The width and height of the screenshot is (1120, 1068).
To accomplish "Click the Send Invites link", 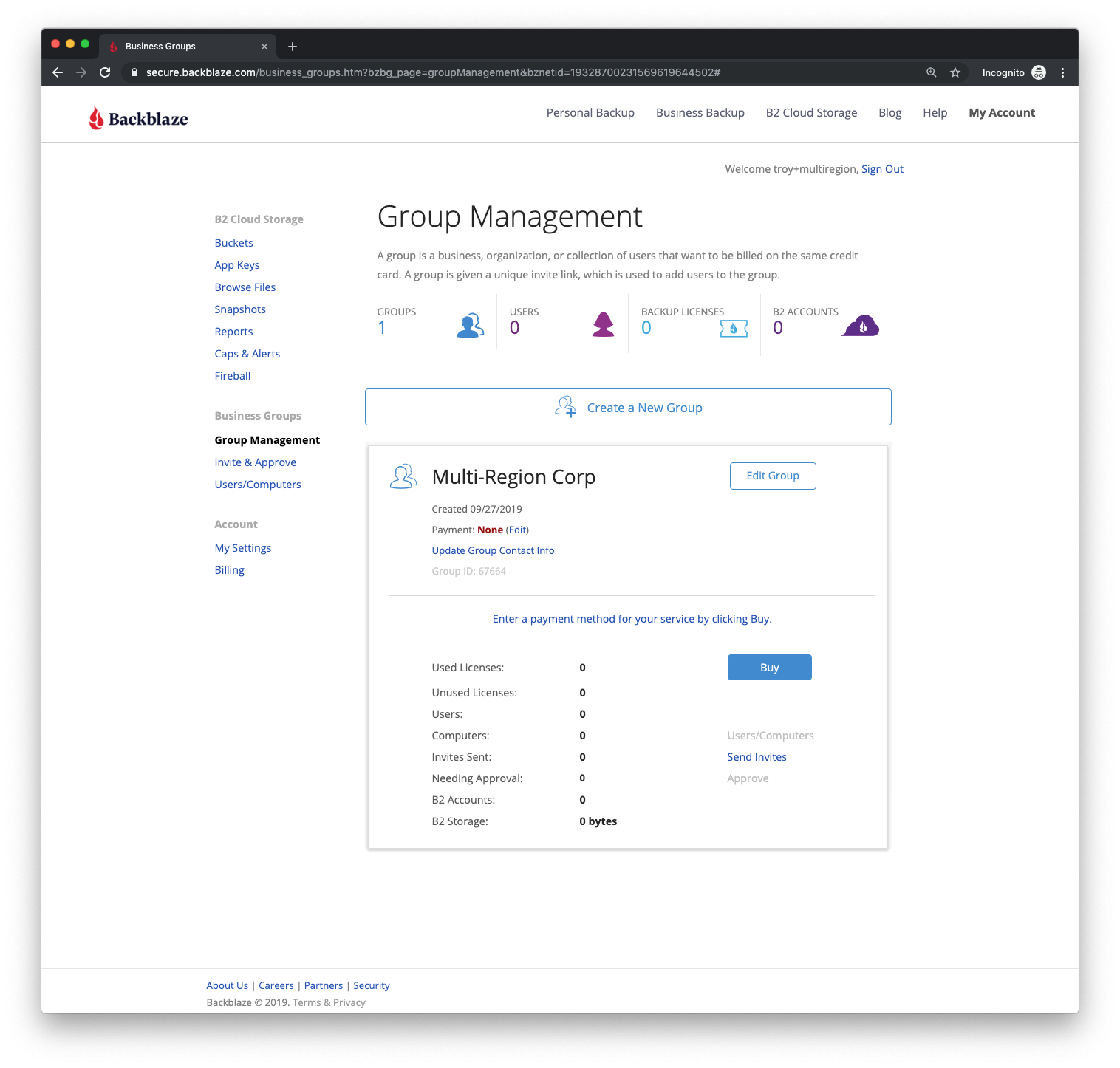I will coord(757,757).
